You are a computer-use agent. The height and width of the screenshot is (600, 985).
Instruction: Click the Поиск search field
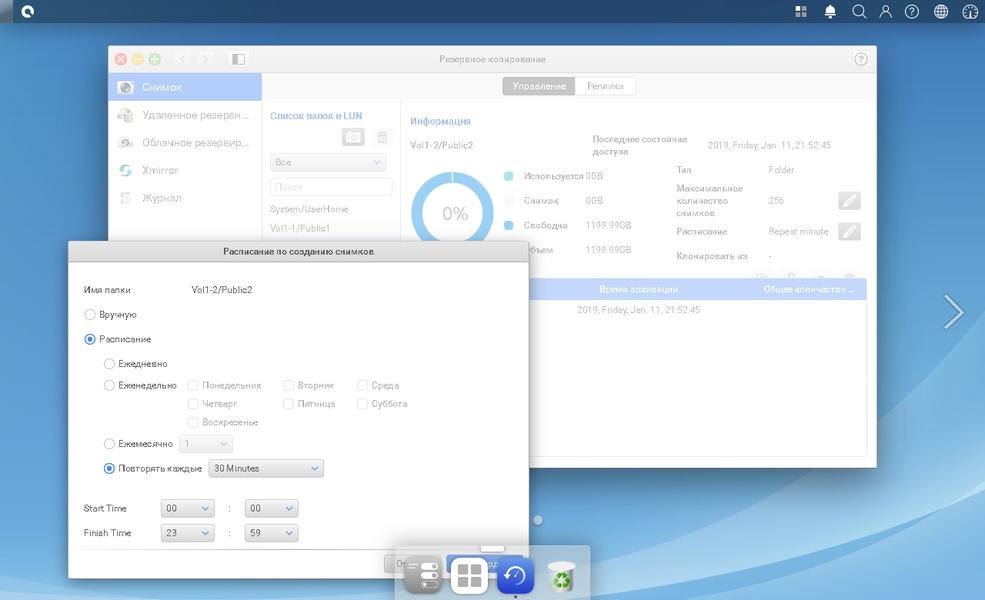pyautogui.click(x=331, y=187)
